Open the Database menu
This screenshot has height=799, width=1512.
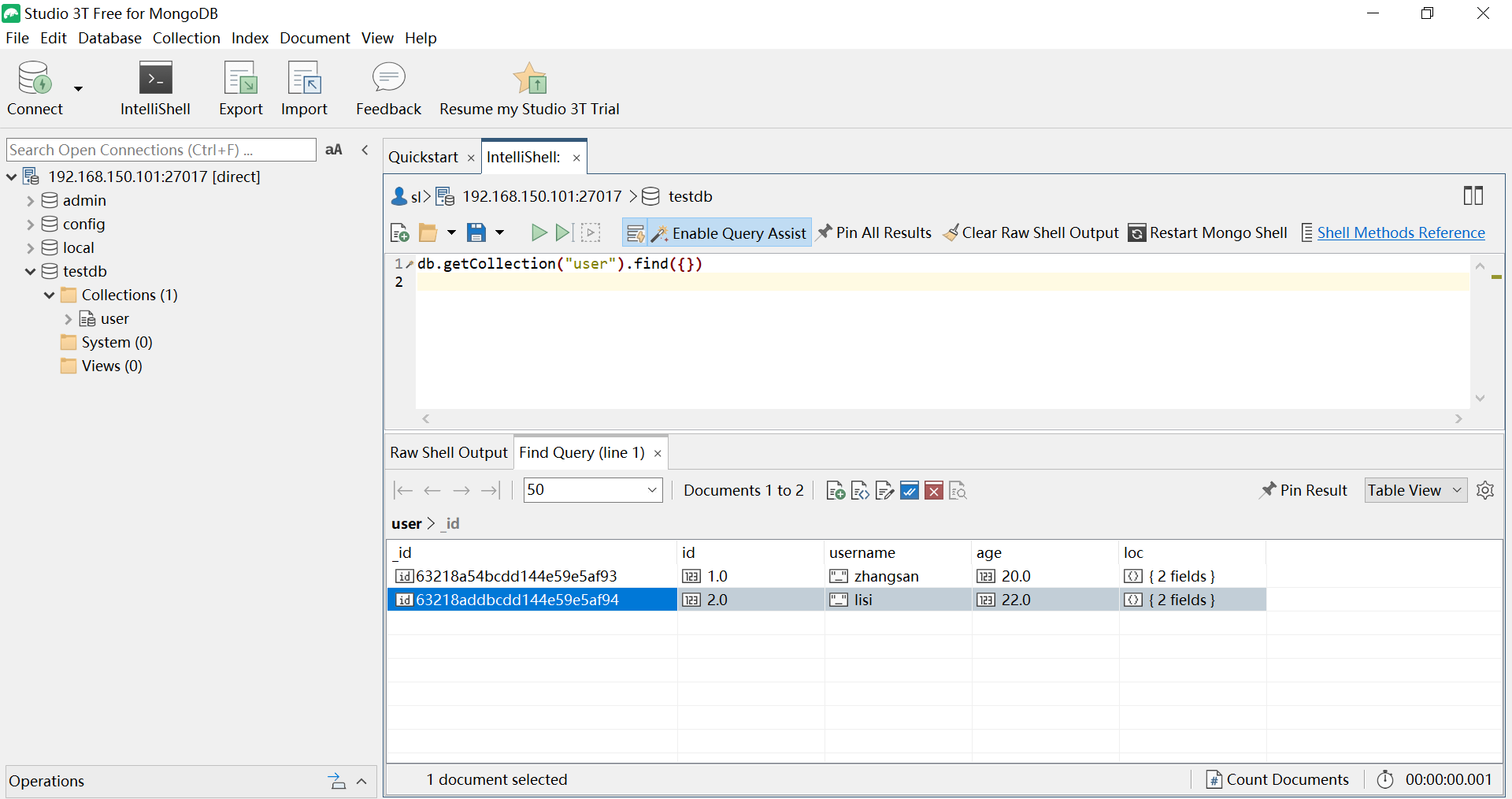[x=109, y=38]
